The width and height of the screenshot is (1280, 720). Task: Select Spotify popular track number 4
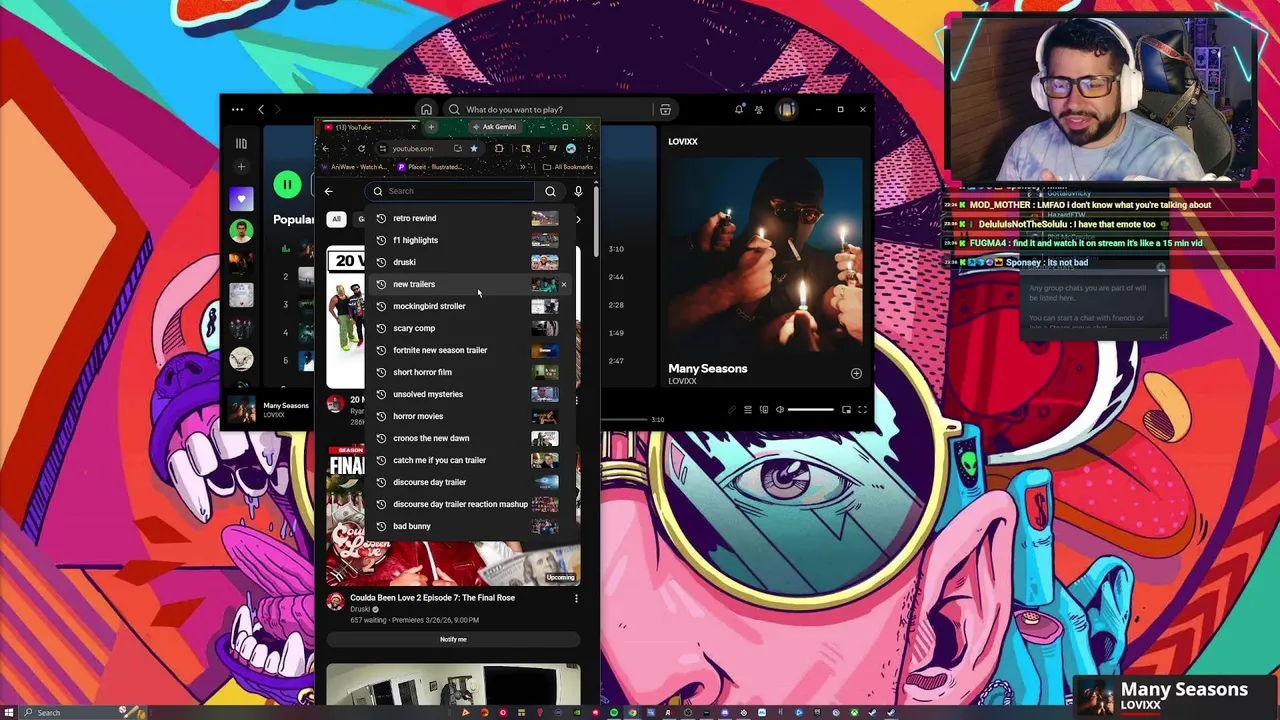[285, 332]
